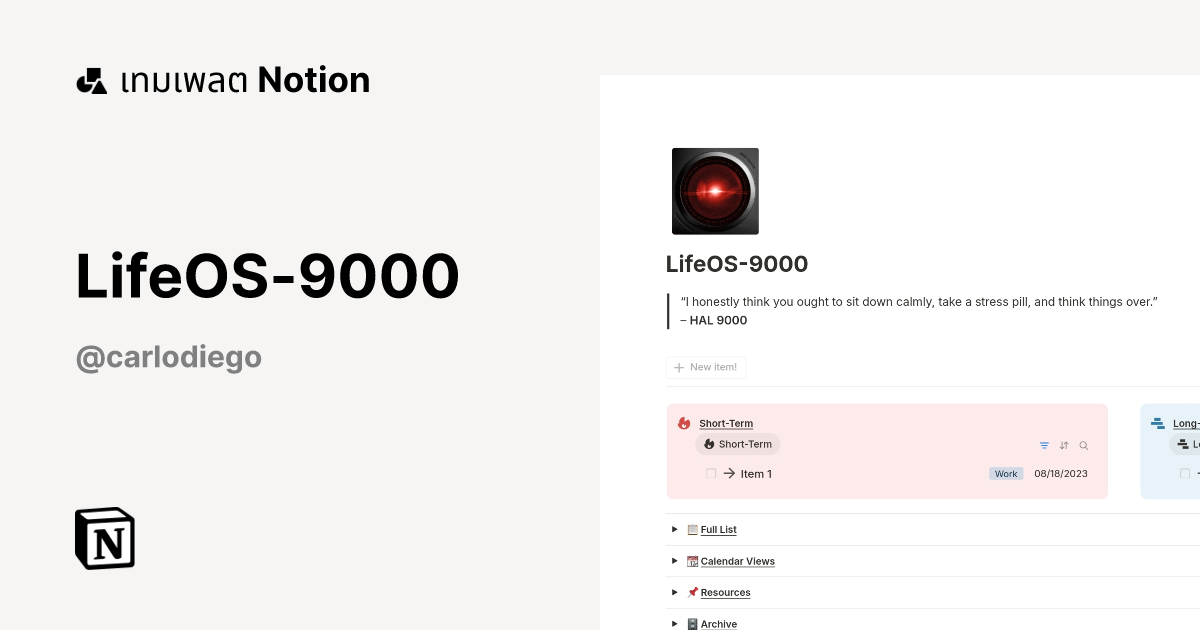Click the pushpin icon beside Resources
Viewport: 1200px width, 630px height.
(x=692, y=592)
